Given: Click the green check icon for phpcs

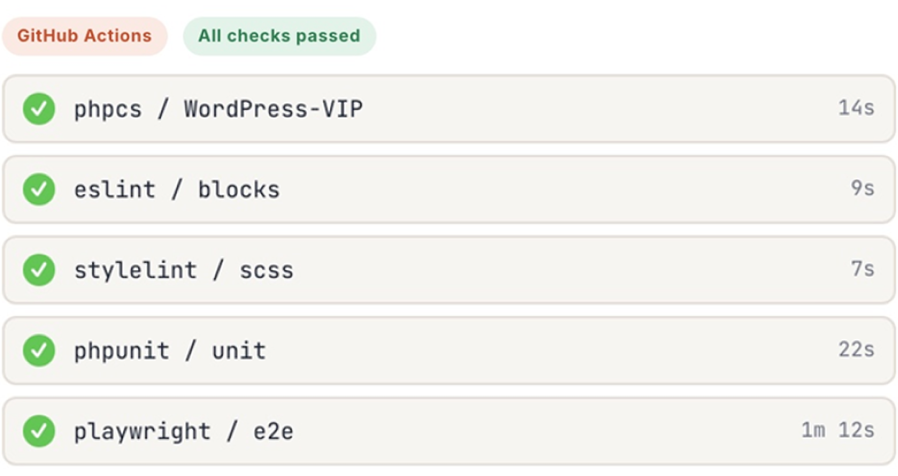Looking at the screenshot, I should pos(39,109).
